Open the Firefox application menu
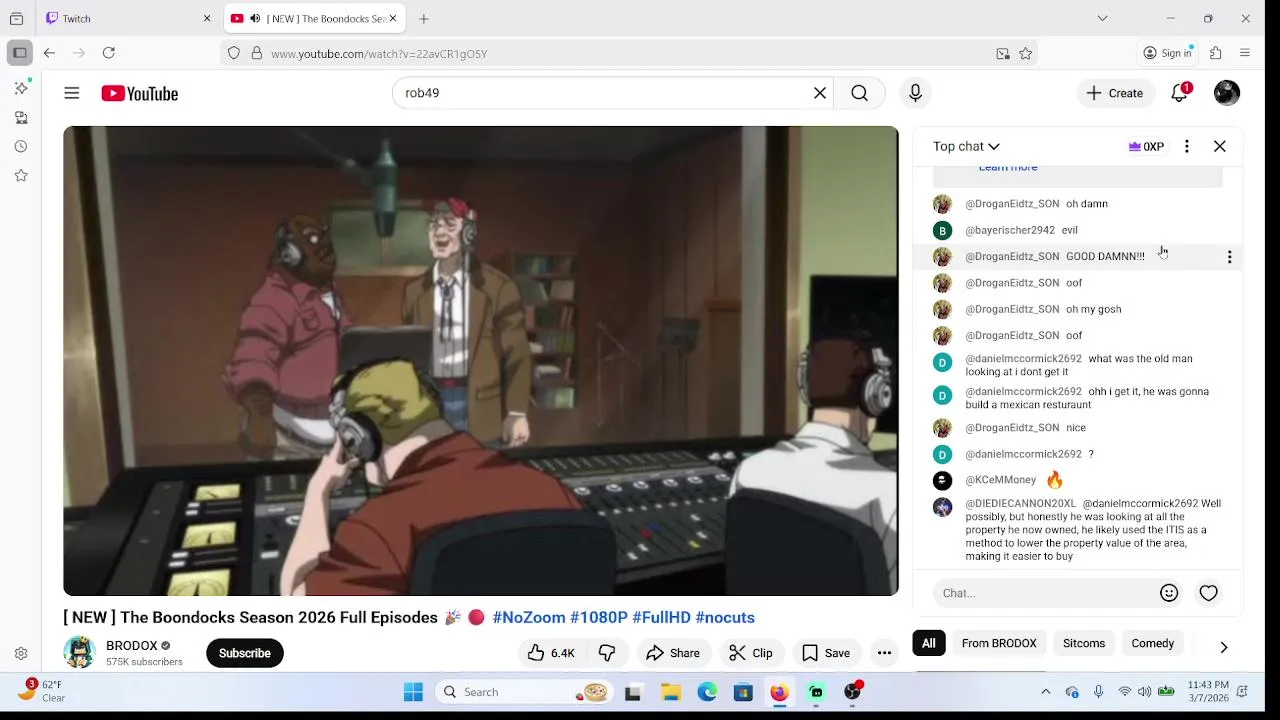1280x720 pixels. [x=1245, y=53]
